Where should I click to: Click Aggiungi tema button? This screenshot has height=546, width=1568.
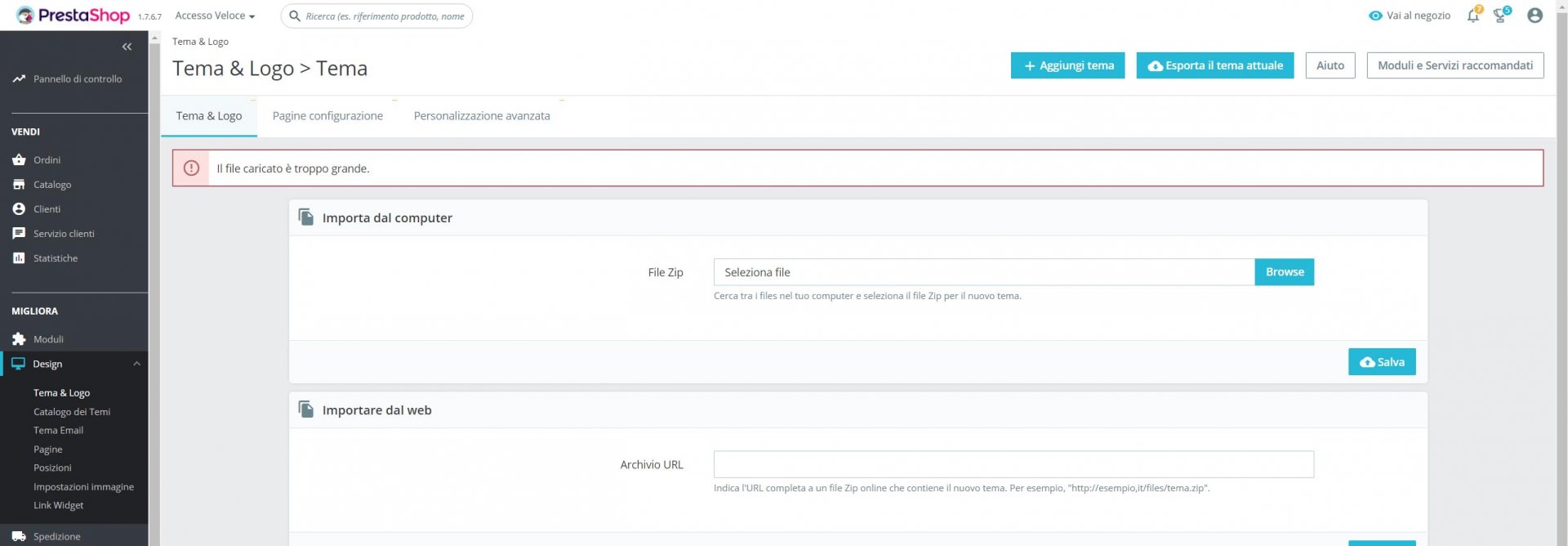pyautogui.click(x=1067, y=65)
